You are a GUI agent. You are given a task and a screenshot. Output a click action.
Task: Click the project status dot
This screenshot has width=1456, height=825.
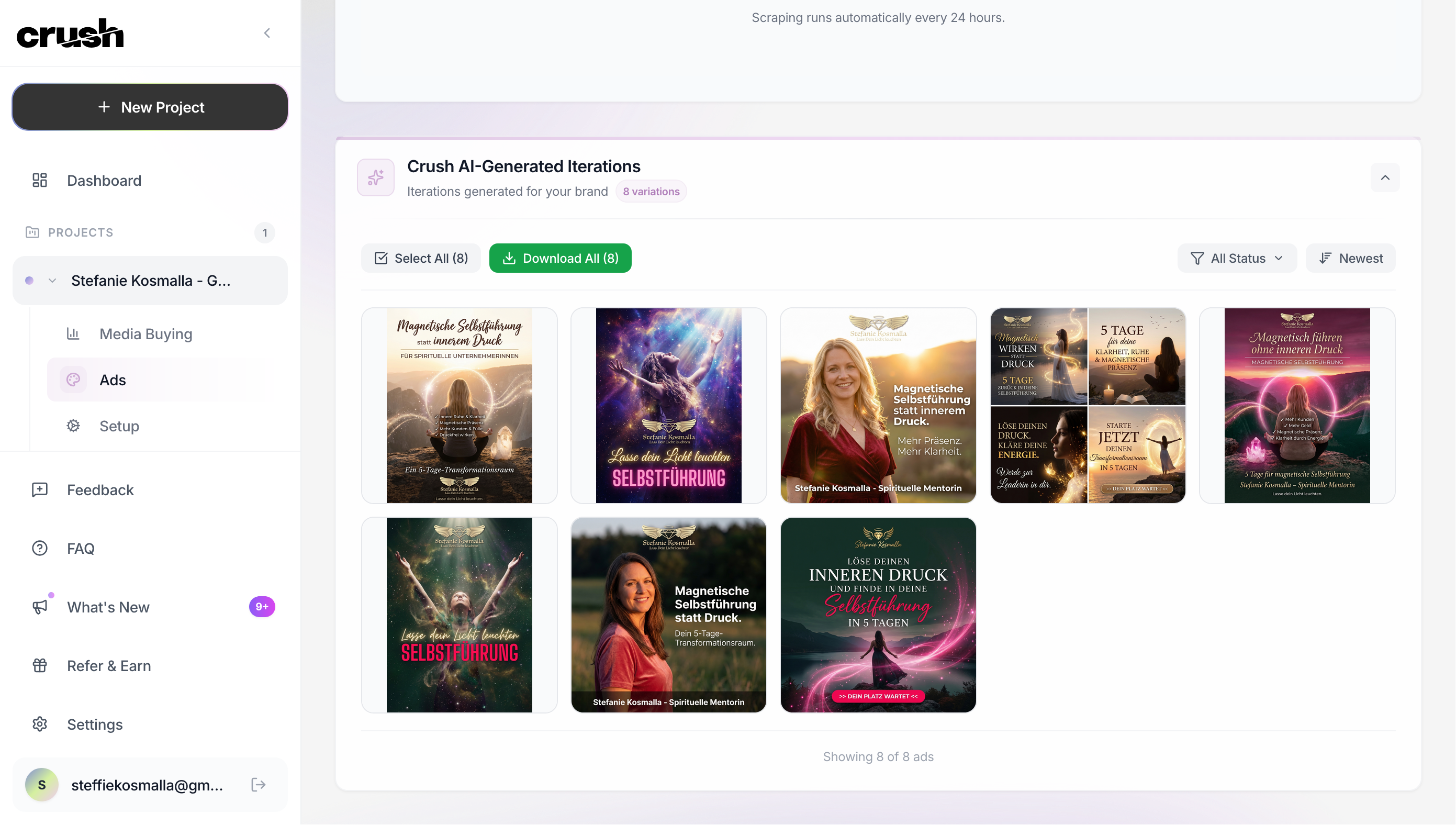click(29, 281)
